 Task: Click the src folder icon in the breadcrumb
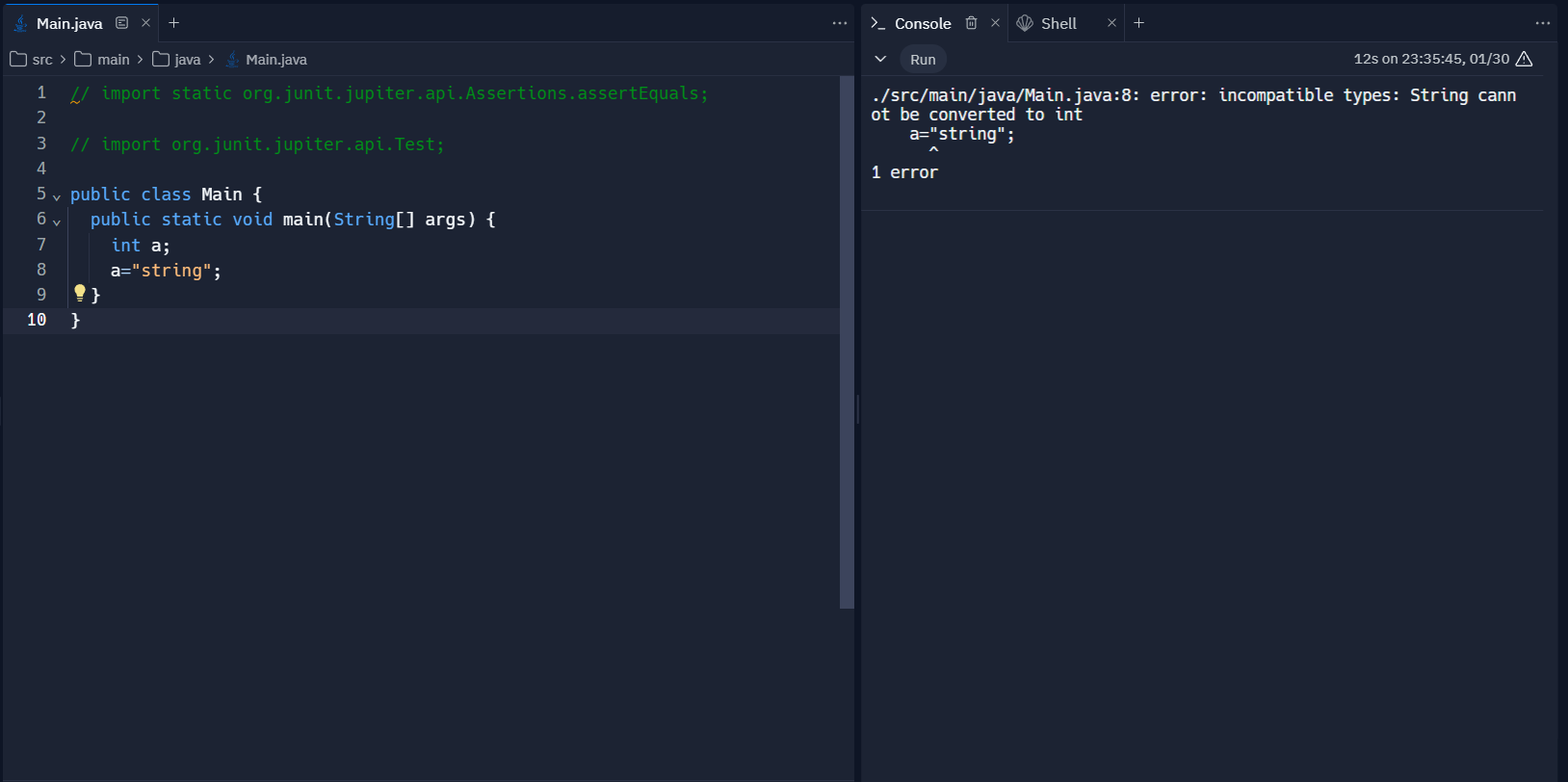[18, 60]
